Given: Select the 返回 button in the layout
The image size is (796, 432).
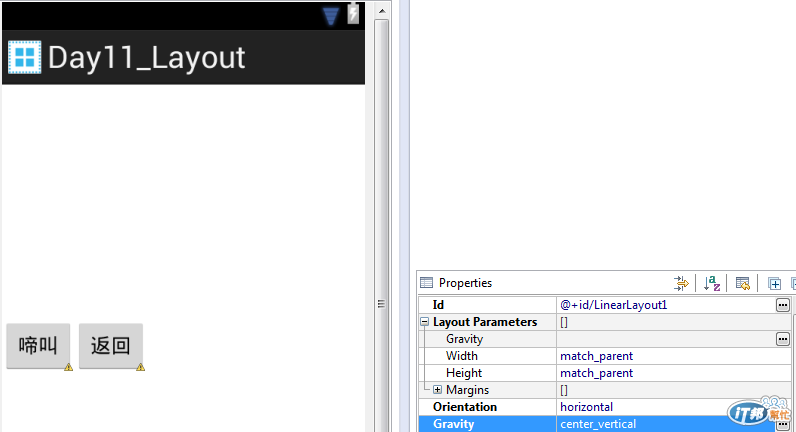Looking at the screenshot, I should tap(111, 346).
